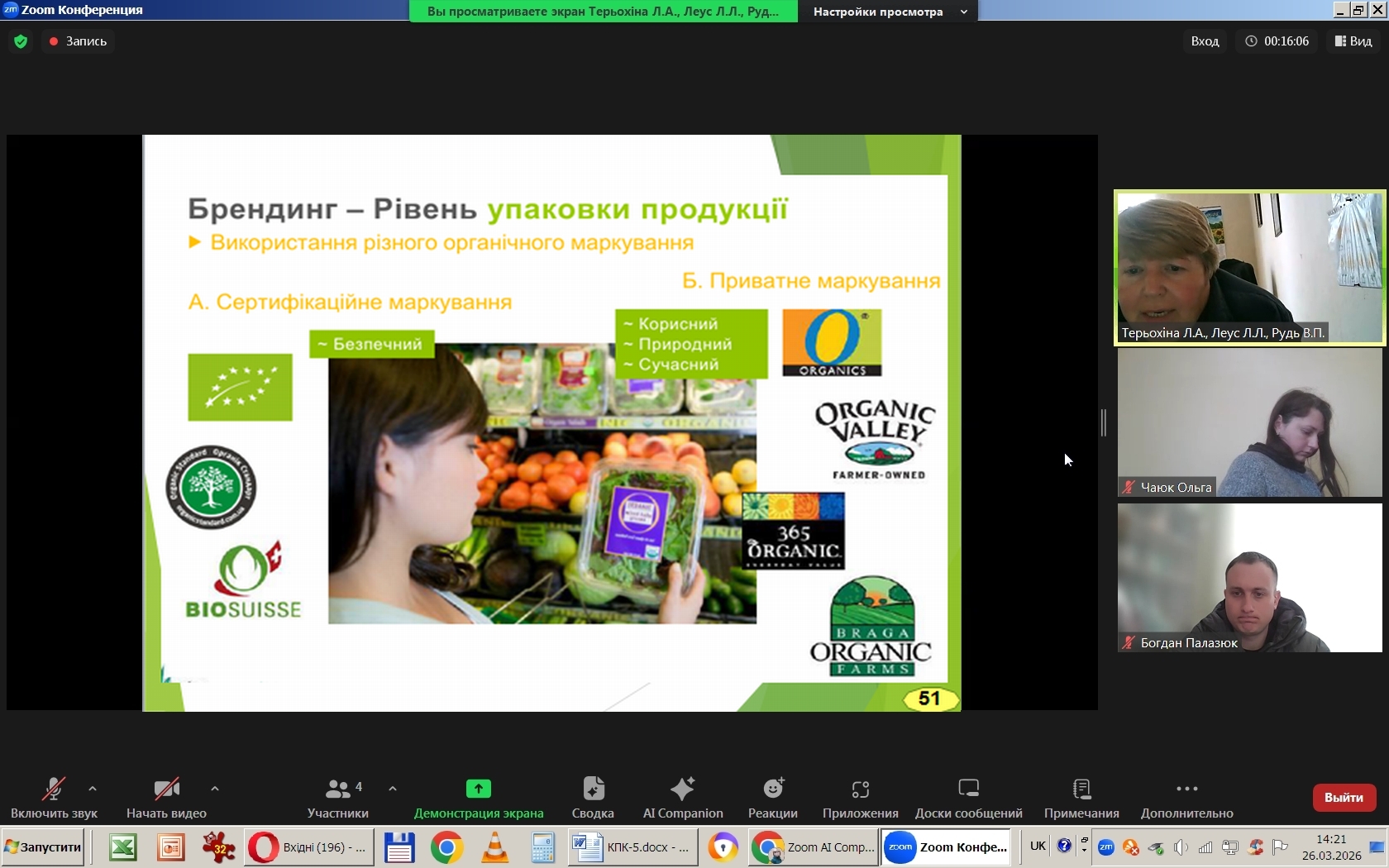Click the red Выйти leave button
Image resolution: width=1389 pixels, height=868 pixels.
pos(1344,798)
